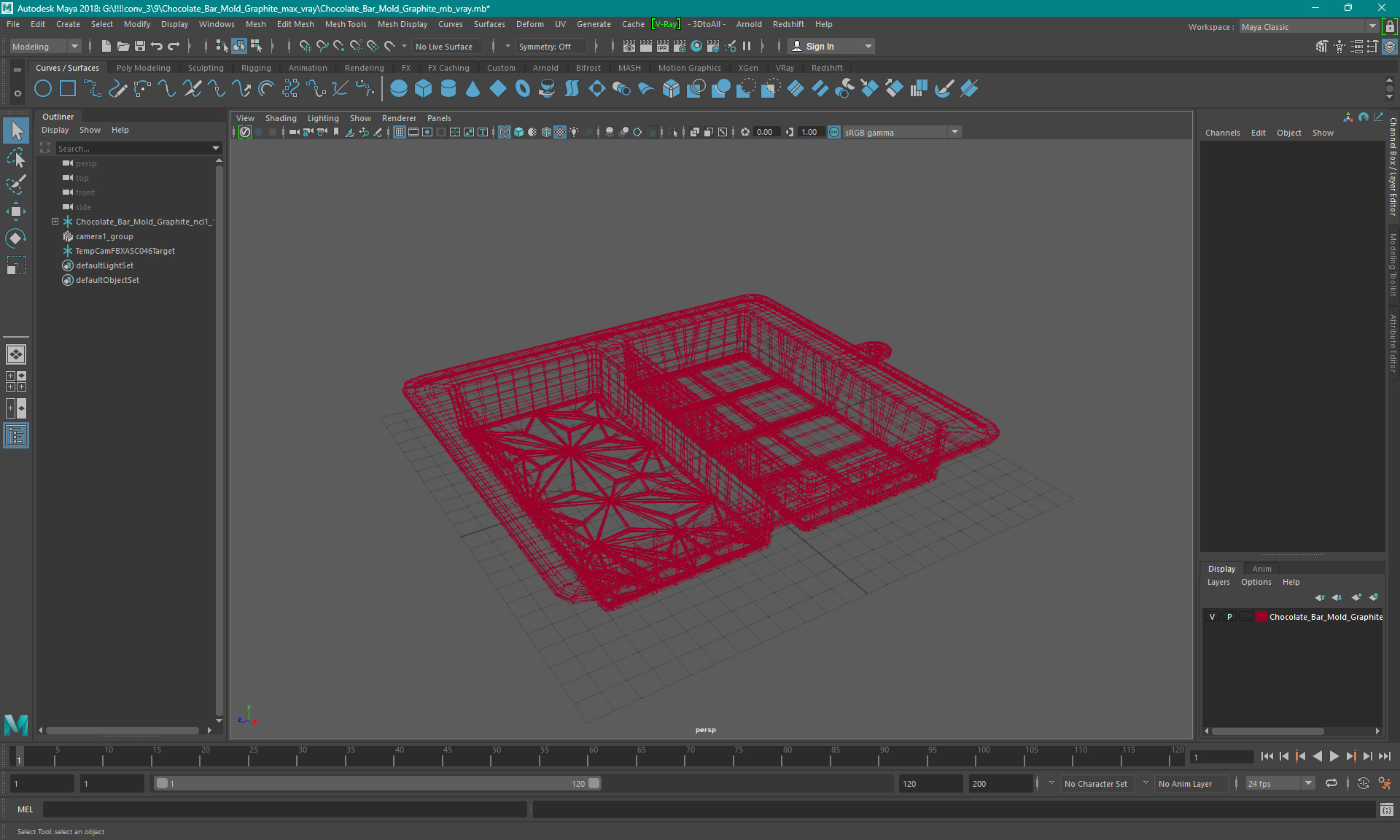The width and height of the screenshot is (1400, 840).
Task: Play the animation forwards
Action: [x=1334, y=757]
